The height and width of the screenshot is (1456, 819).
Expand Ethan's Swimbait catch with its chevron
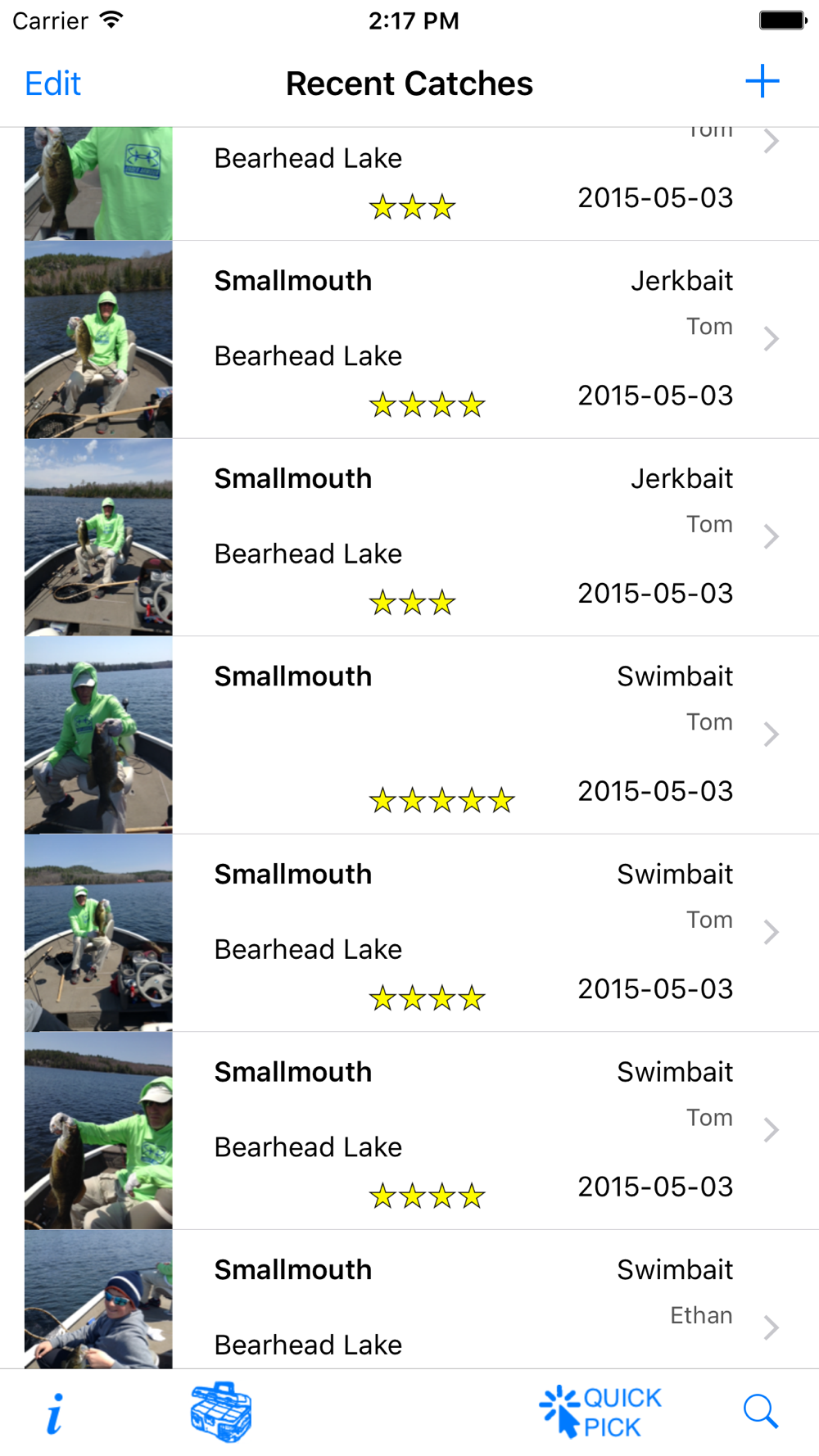[x=771, y=1327]
